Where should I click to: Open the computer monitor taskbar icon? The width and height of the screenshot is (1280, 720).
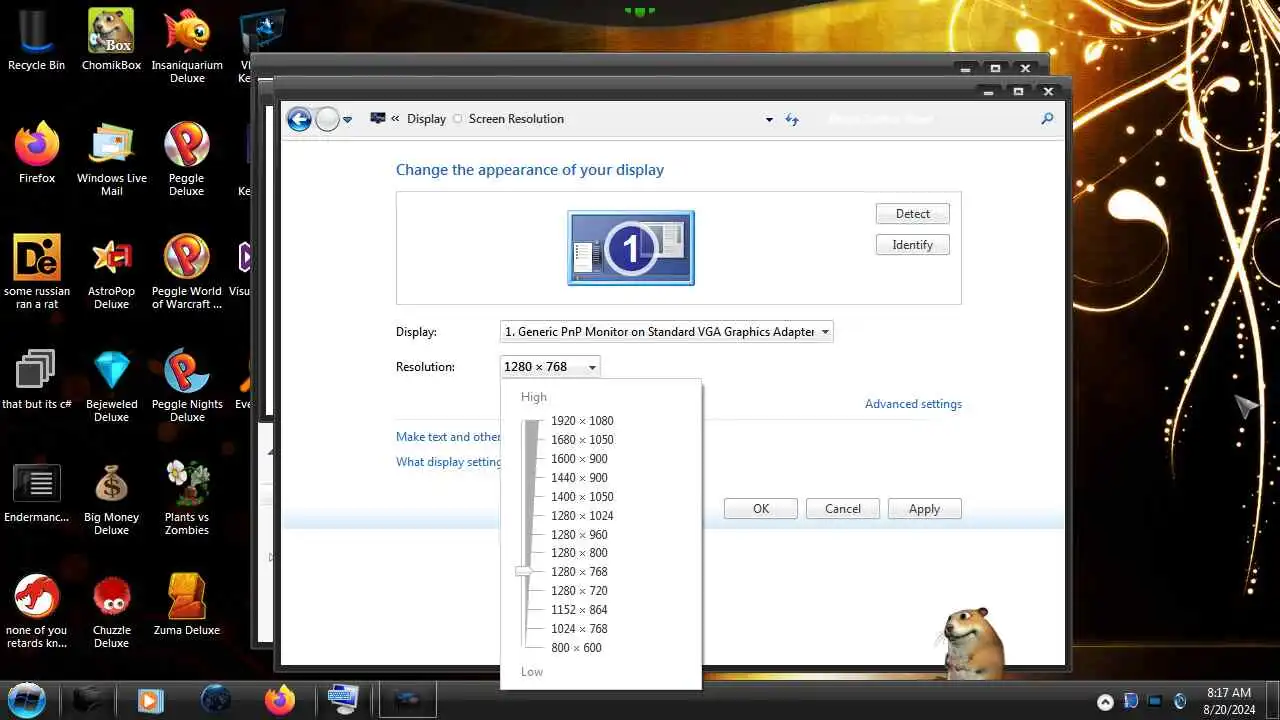[343, 700]
